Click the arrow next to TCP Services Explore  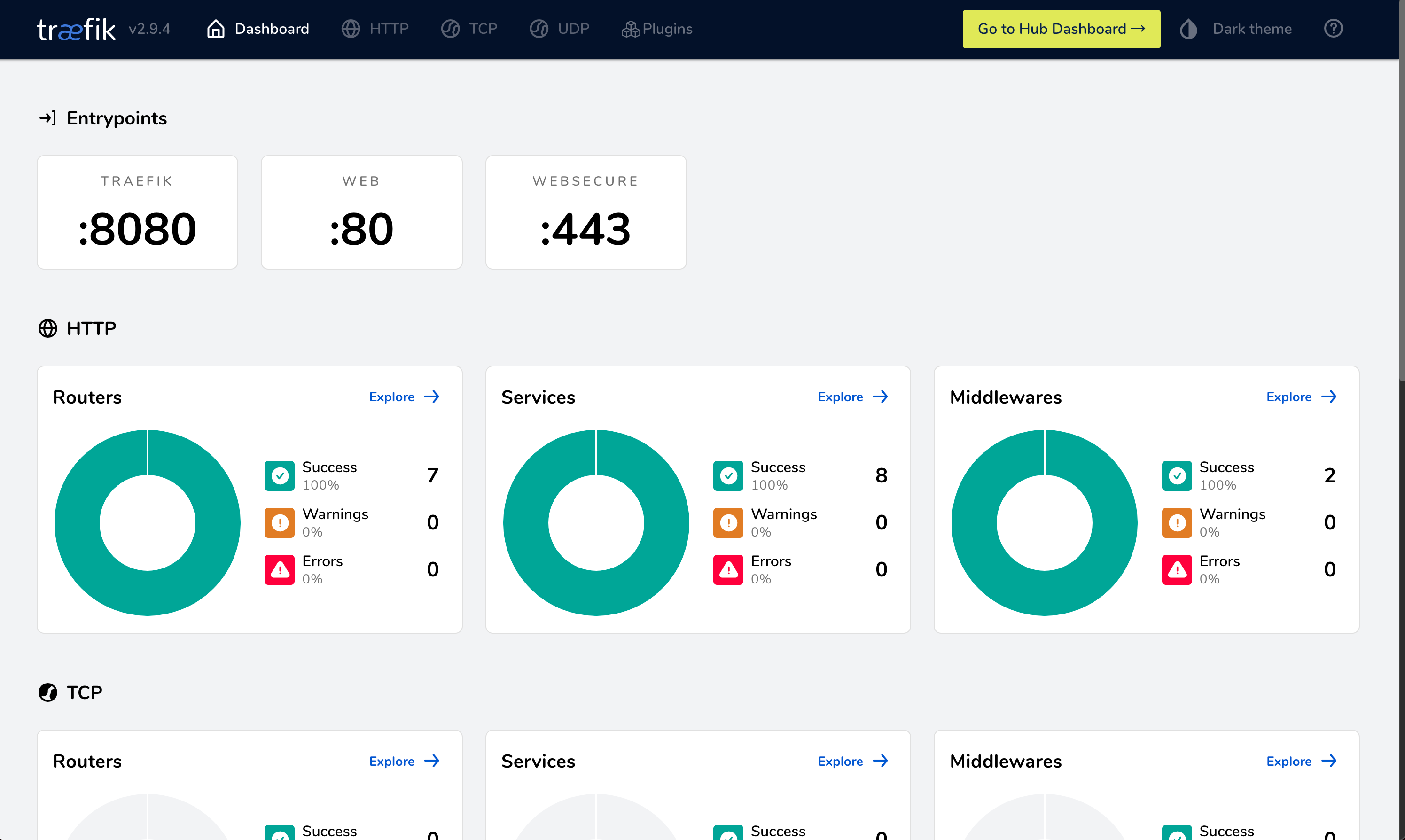tap(880, 761)
